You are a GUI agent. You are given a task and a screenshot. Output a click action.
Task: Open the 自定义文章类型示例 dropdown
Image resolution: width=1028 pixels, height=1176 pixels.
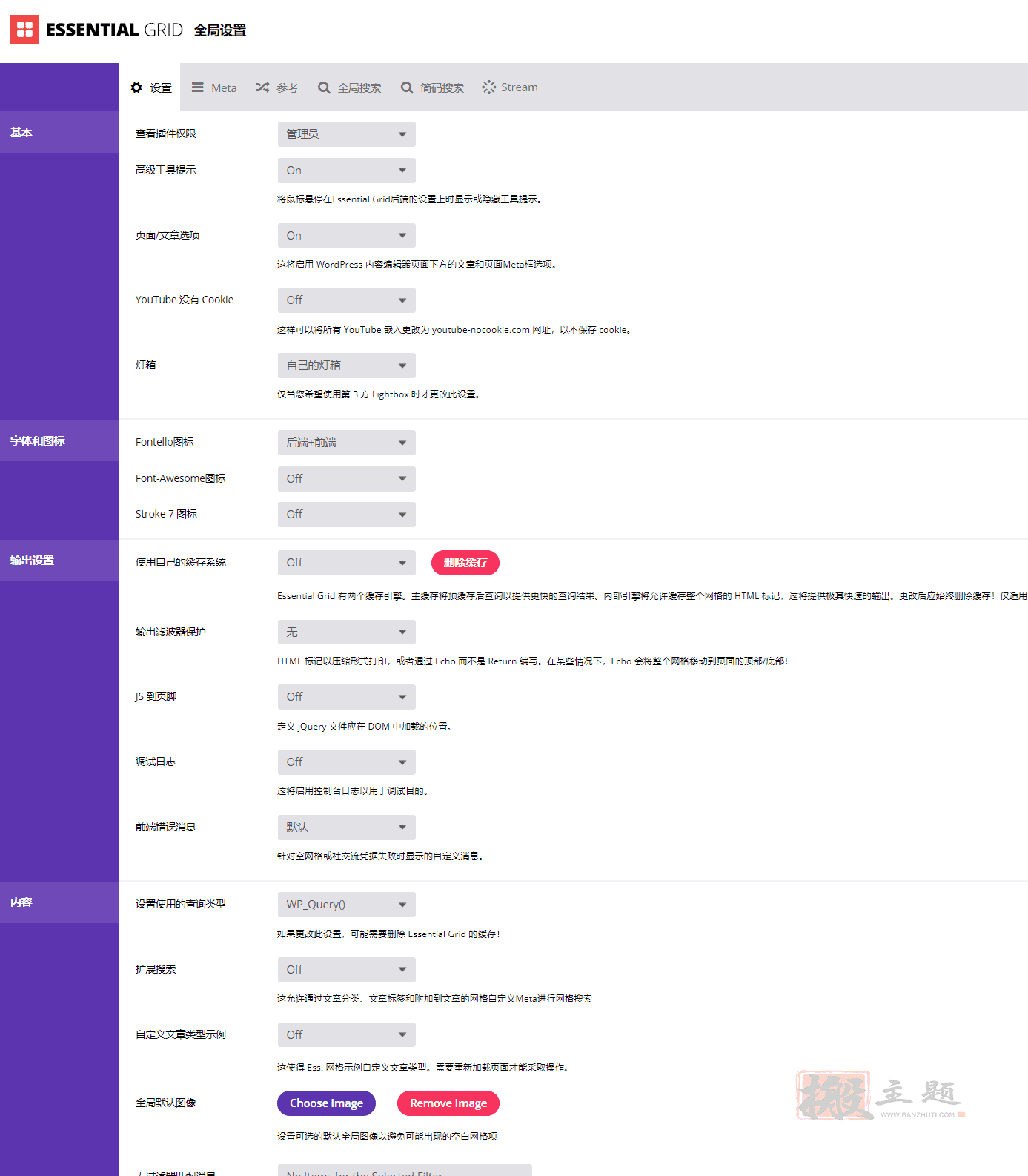pyautogui.click(x=346, y=1035)
